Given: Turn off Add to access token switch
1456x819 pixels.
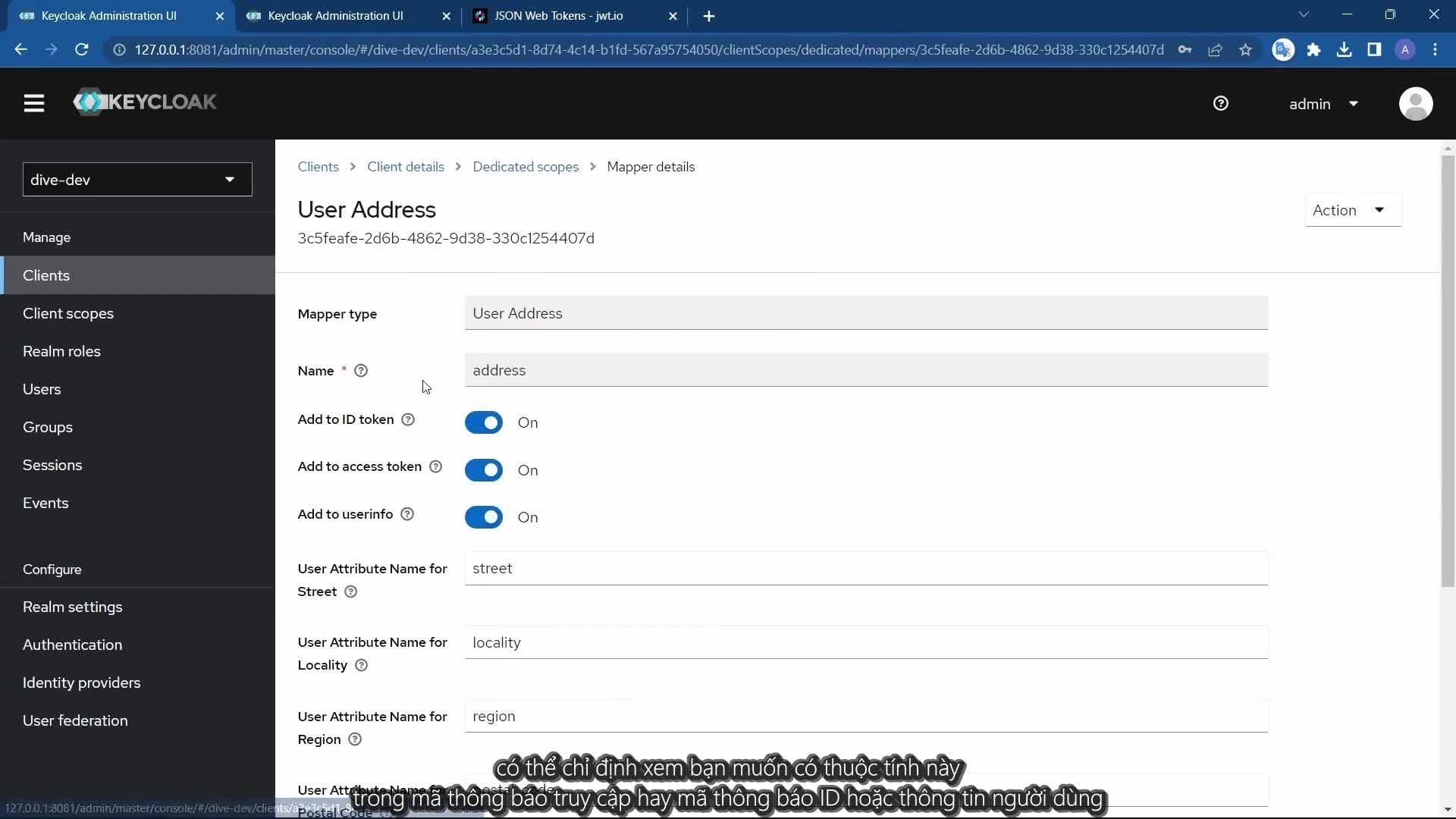Looking at the screenshot, I should pyautogui.click(x=484, y=470).
